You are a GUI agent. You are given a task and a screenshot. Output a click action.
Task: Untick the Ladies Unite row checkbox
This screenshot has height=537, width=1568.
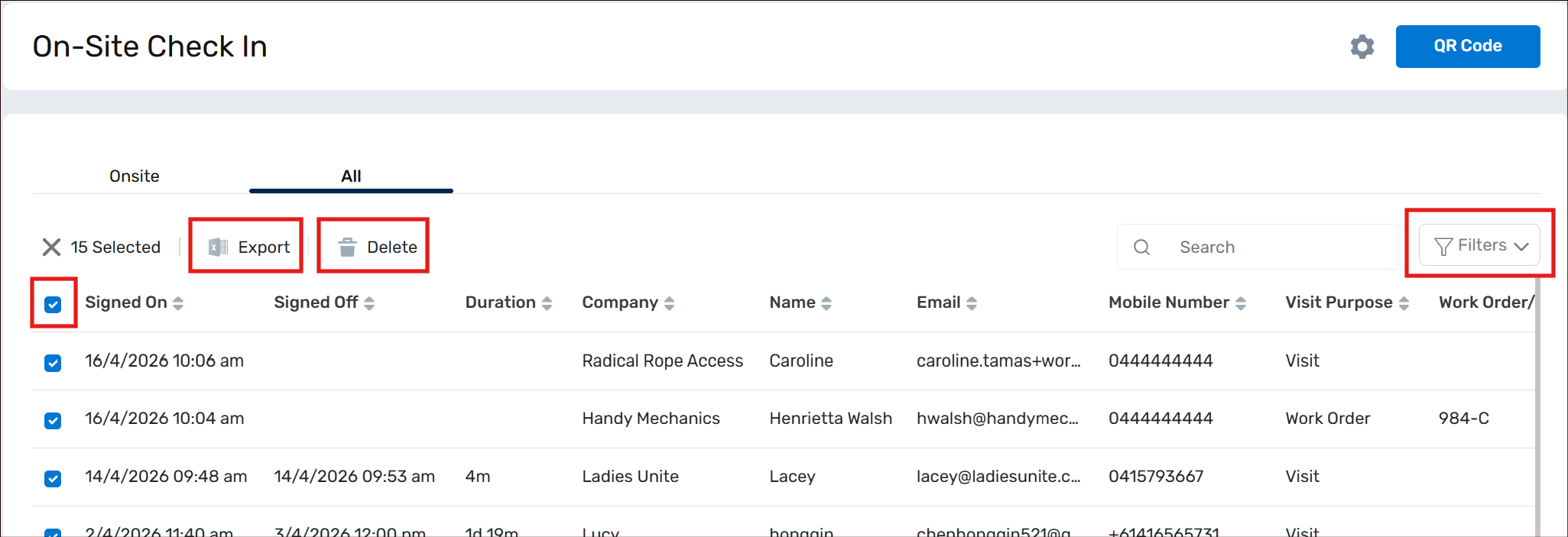[53, 479]
